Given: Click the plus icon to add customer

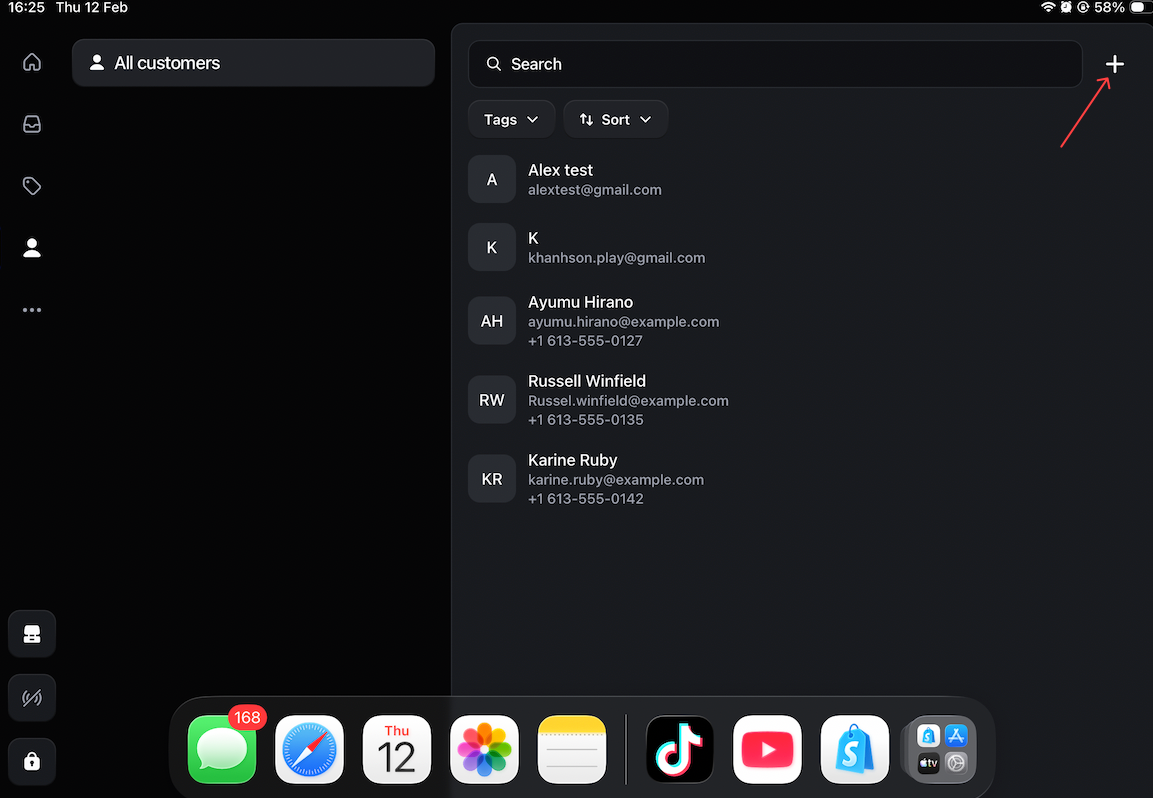Looking at the screenshot, I should click(1114, 64).
